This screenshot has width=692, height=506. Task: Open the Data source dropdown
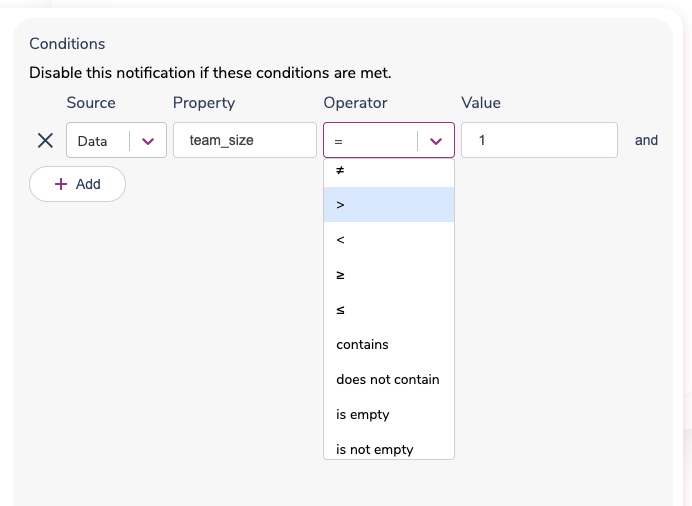pos(117,140)
